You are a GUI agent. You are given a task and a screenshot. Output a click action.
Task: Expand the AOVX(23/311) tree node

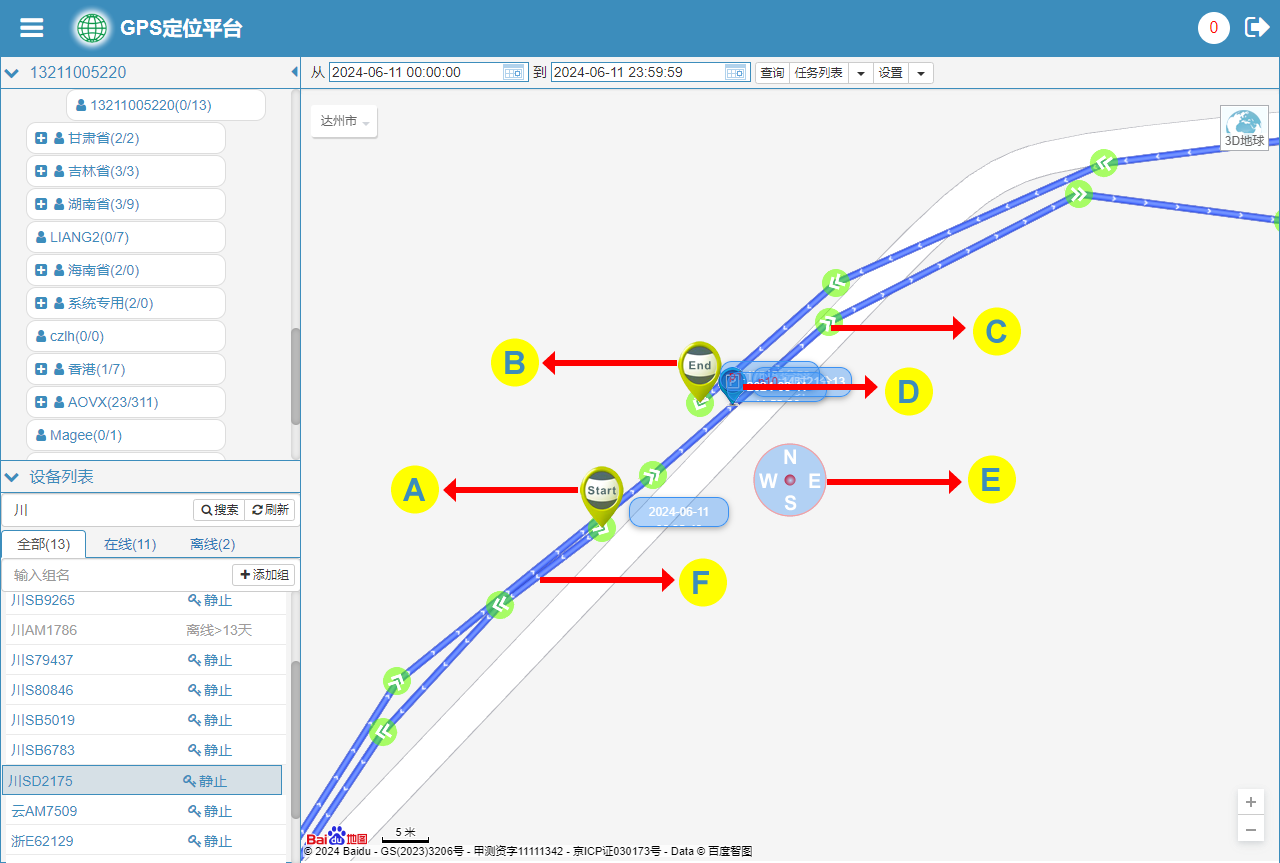click(x=41, y=402)
